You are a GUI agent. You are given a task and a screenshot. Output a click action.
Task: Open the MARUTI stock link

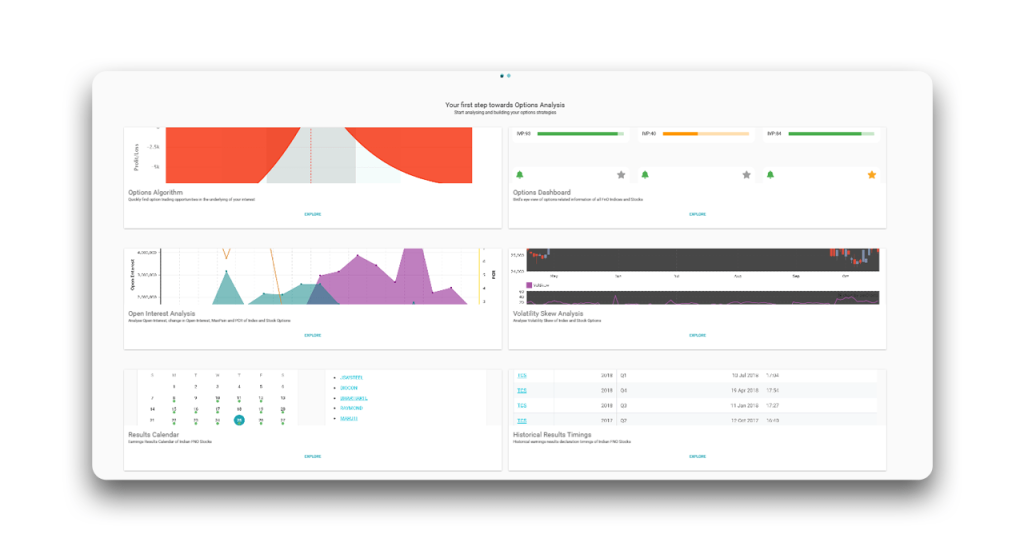tap(349, 419)
